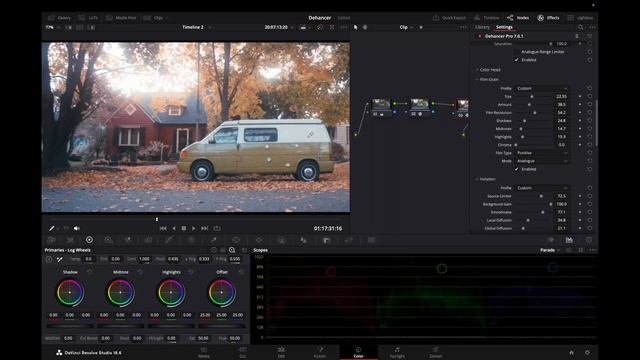This screenshot has height=360, width=640.
Task: Click the Shadow color wheel center
Action: pos(70,292)
